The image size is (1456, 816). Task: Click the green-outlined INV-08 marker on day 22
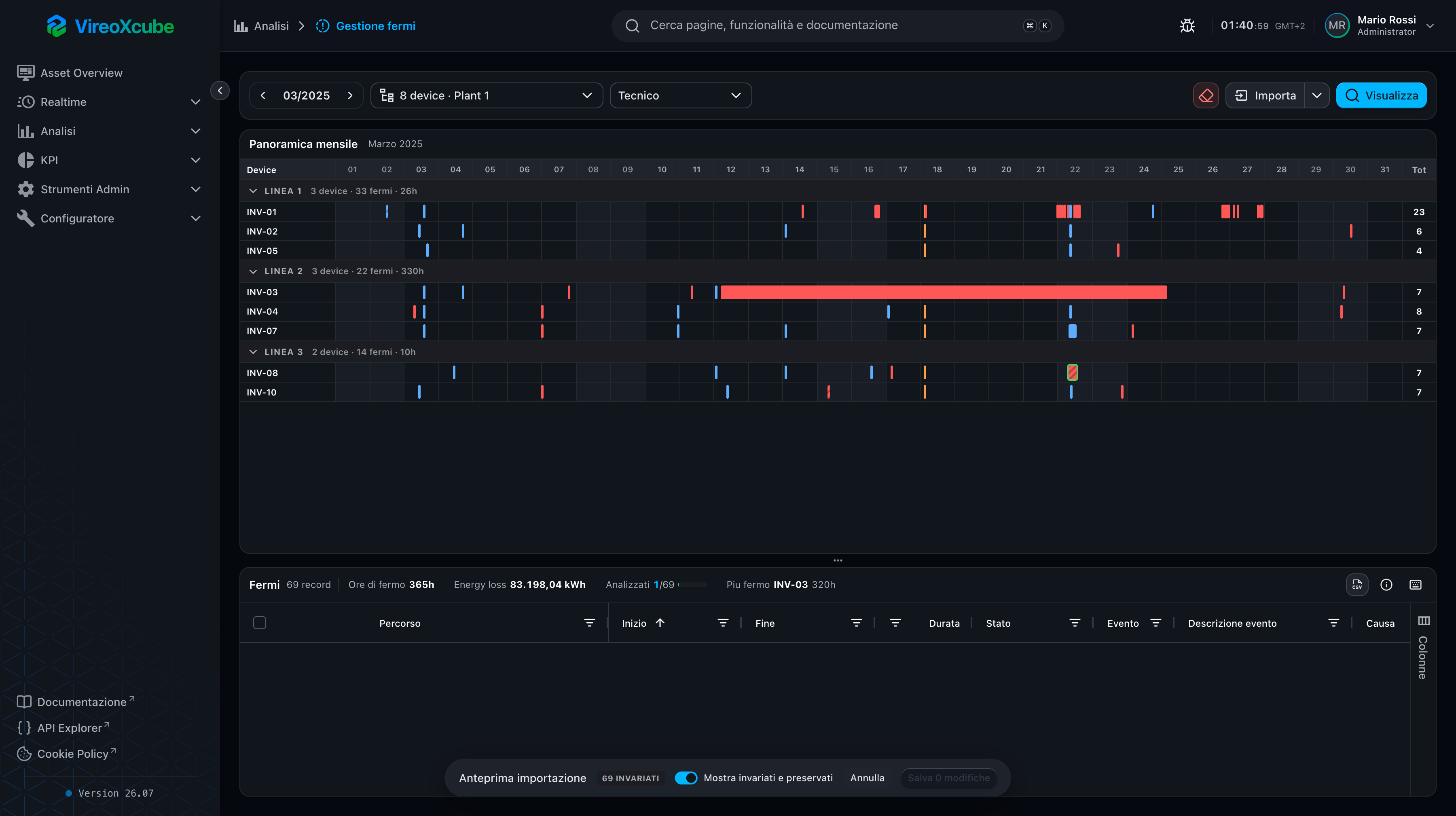tap(1072, 372)
